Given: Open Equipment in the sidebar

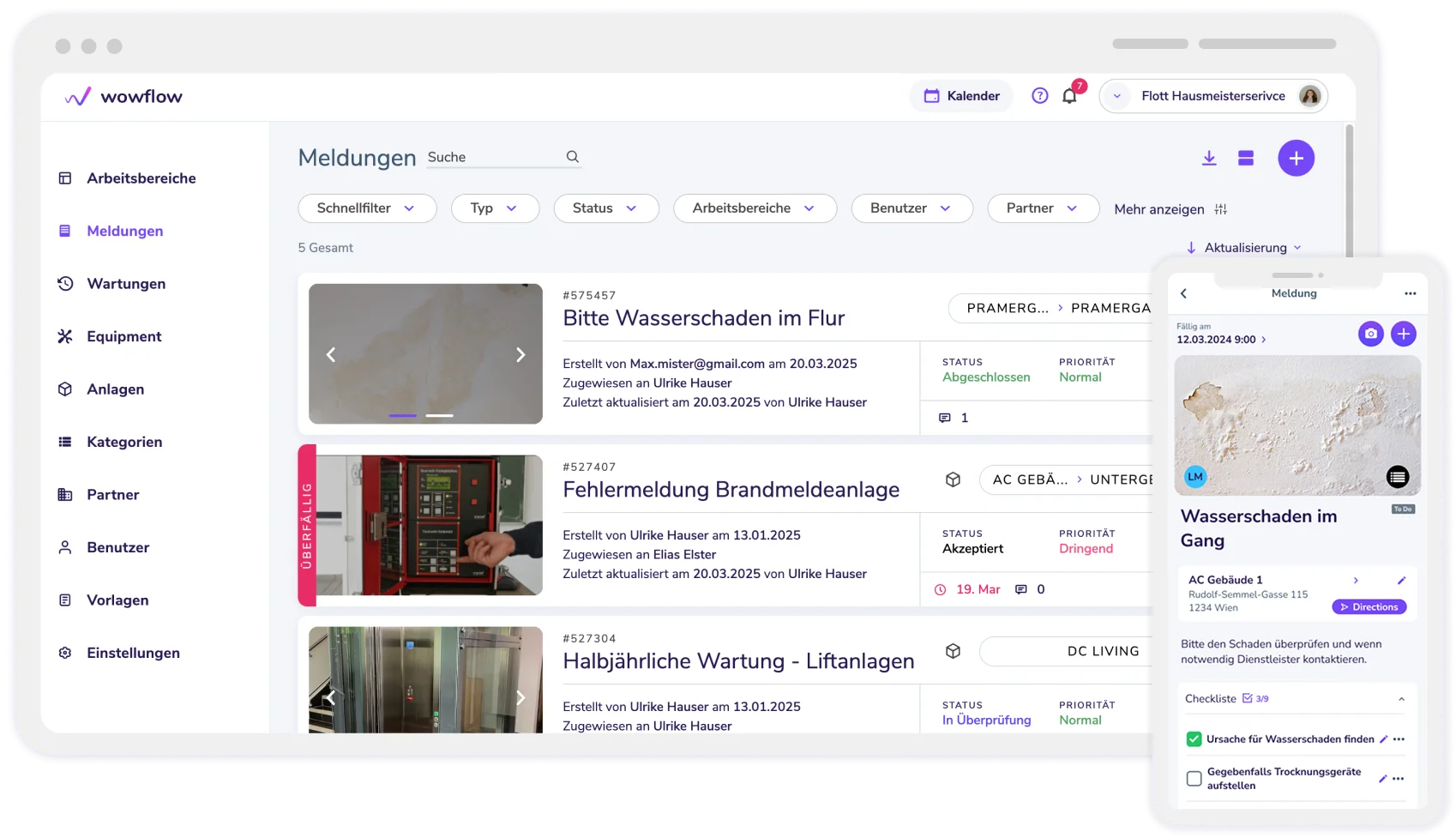Looking at the screenshot, I should (109, 336).
